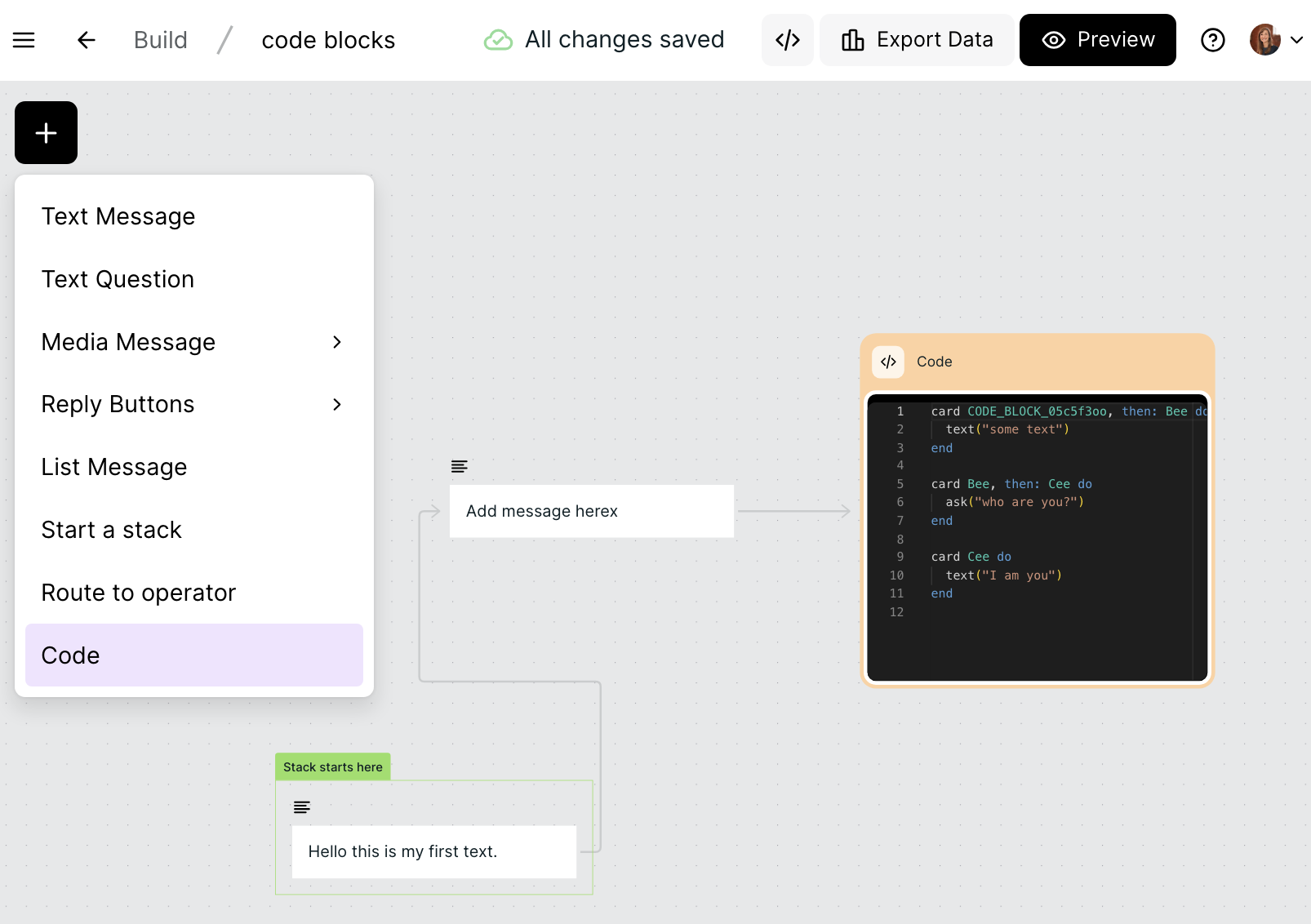Click the Preview button
Viewport: 1311px width, 924px height.
pos(1097,40)
